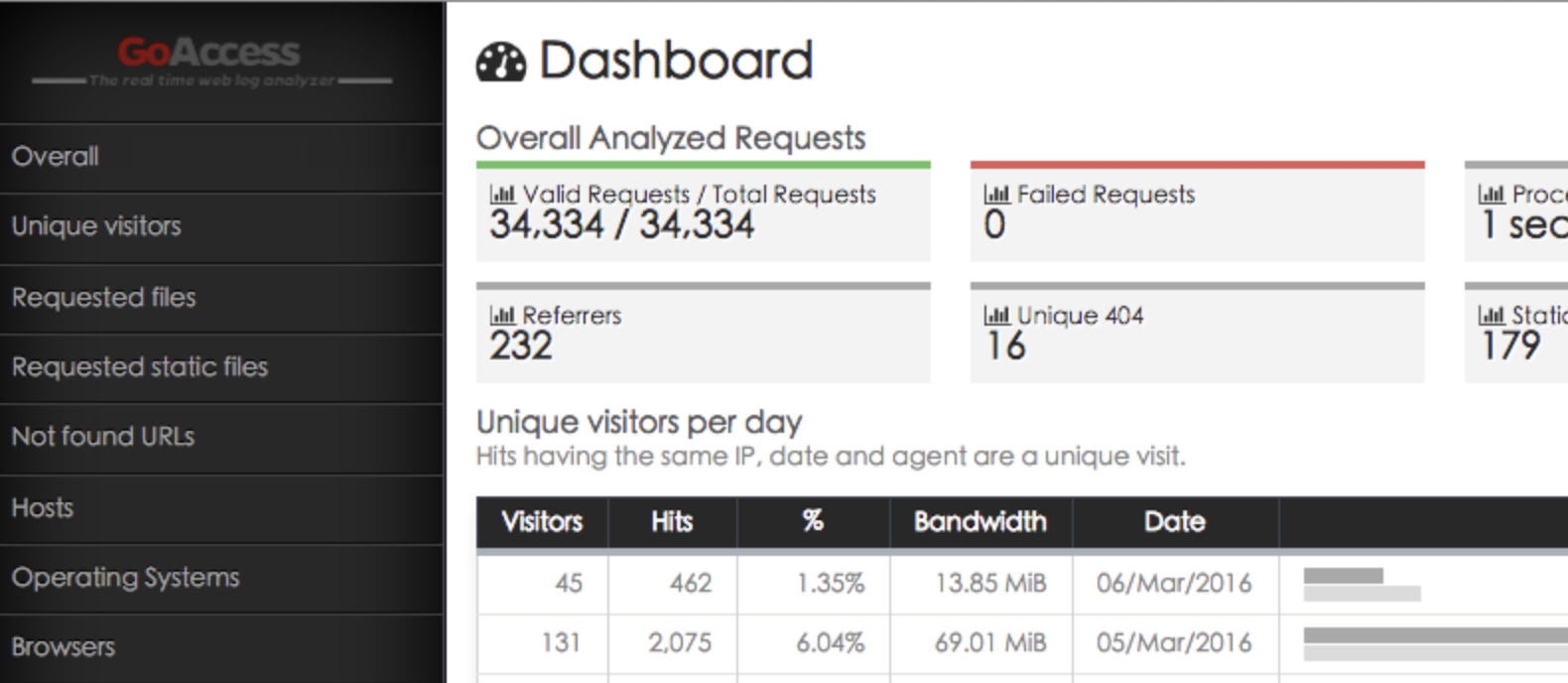Click the 462 hits cell
The image size is (1568, 683).
pos(672,584)
